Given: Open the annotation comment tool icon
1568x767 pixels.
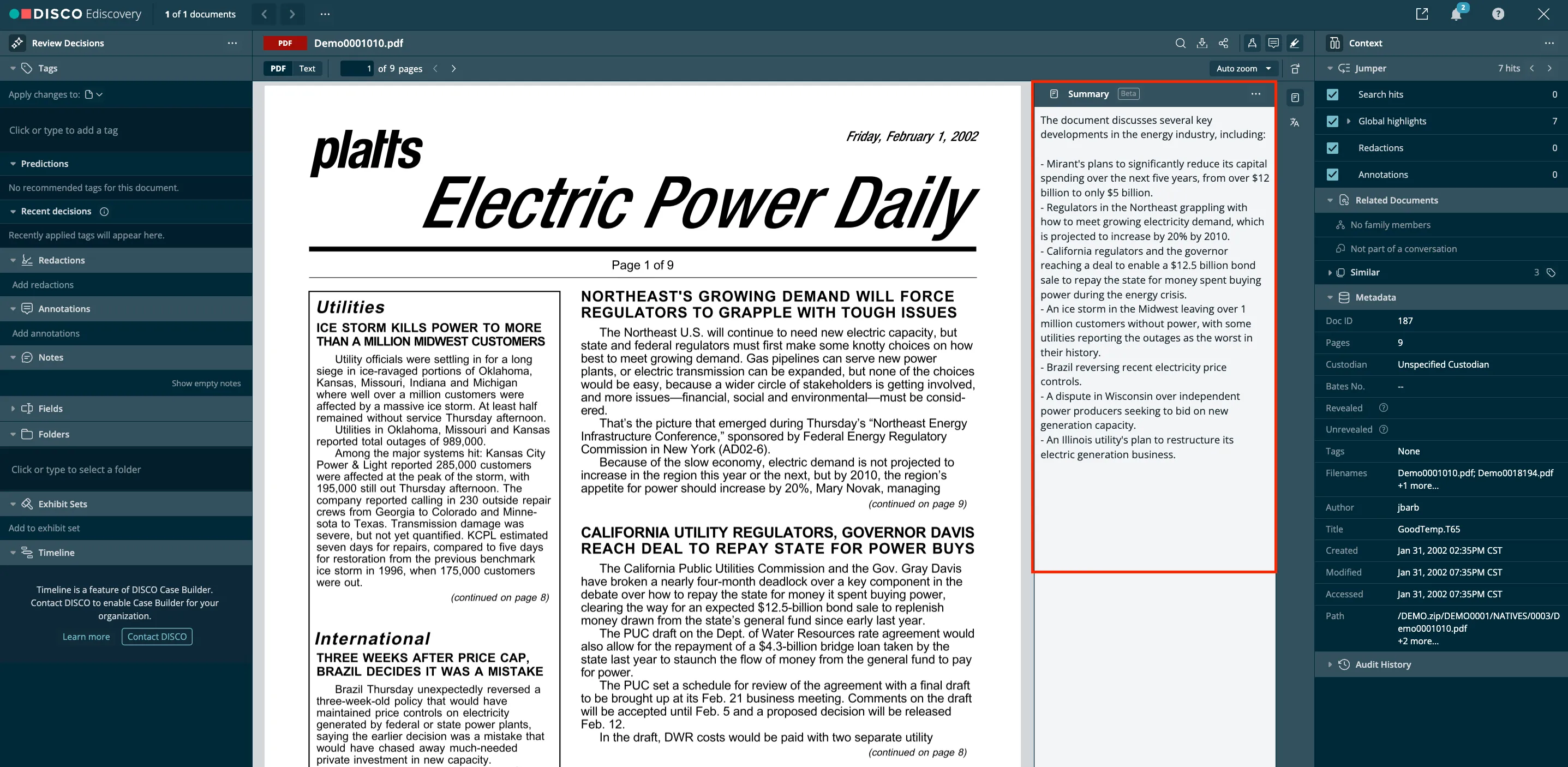Looking at the screenshot, I should point(1273,43).
